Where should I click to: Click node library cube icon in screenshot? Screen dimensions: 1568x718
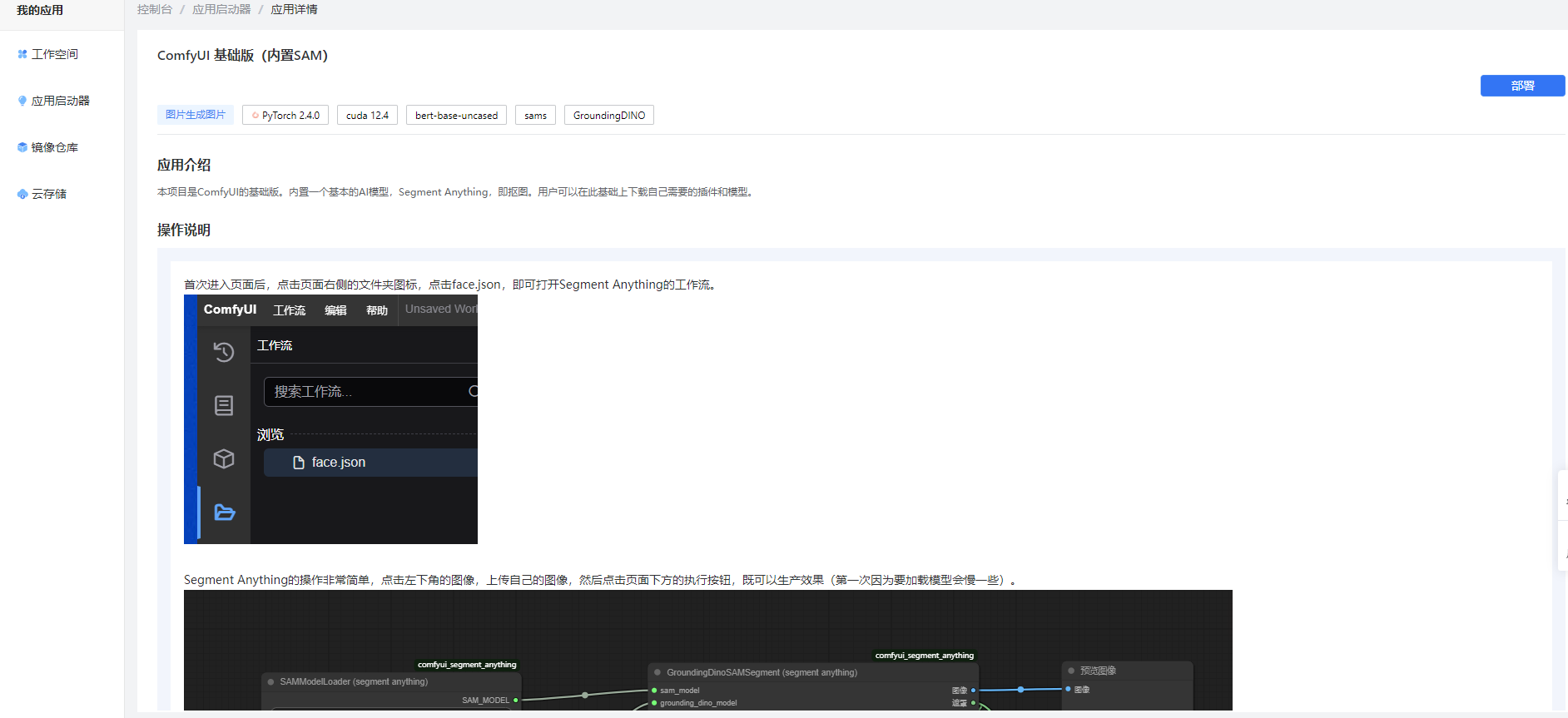tap(224, 458)
